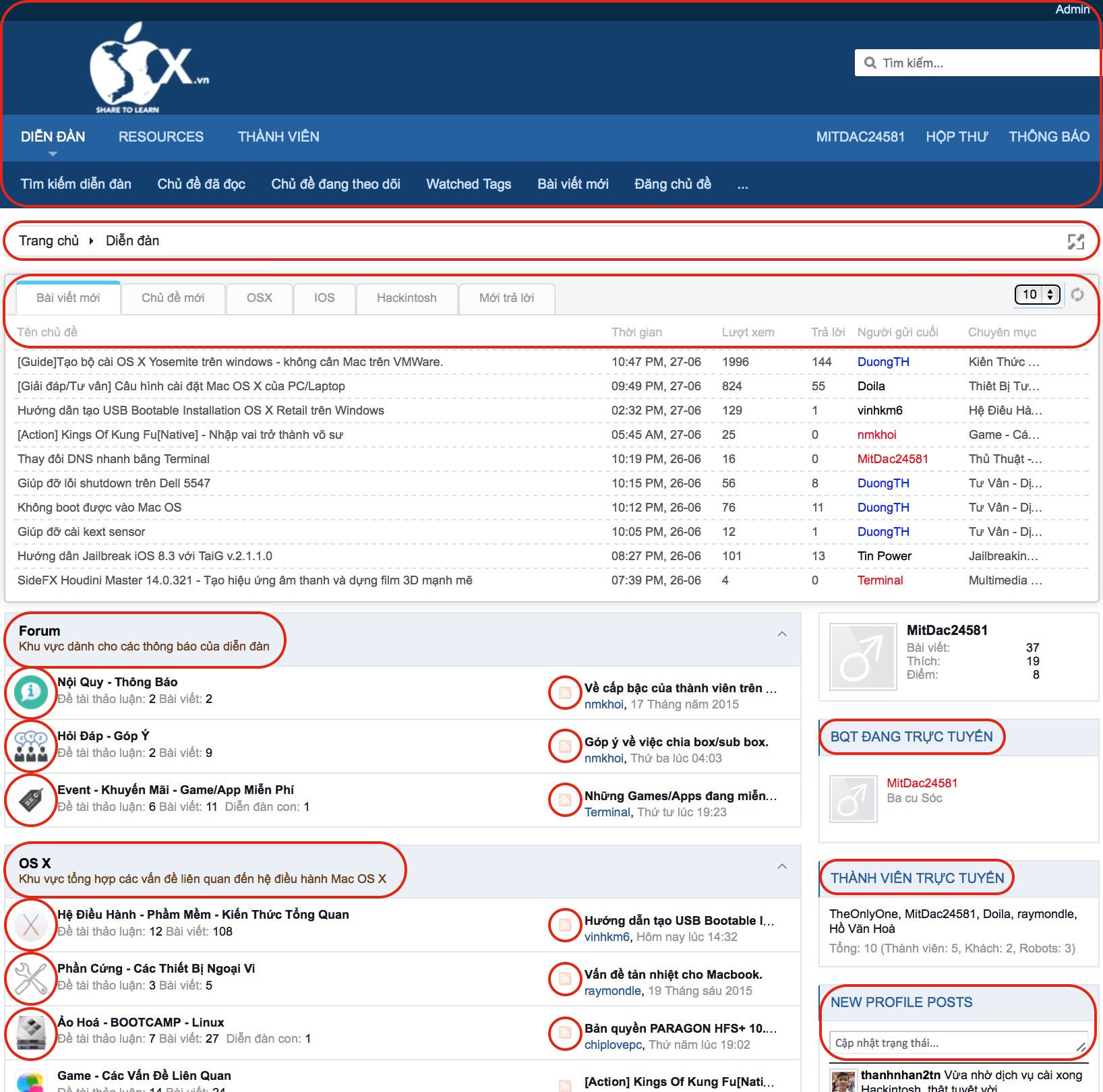Viewport: 1103px width, 1092px height.
Task: Switch to the Hackintosh tab
Action: pos(407,298)
